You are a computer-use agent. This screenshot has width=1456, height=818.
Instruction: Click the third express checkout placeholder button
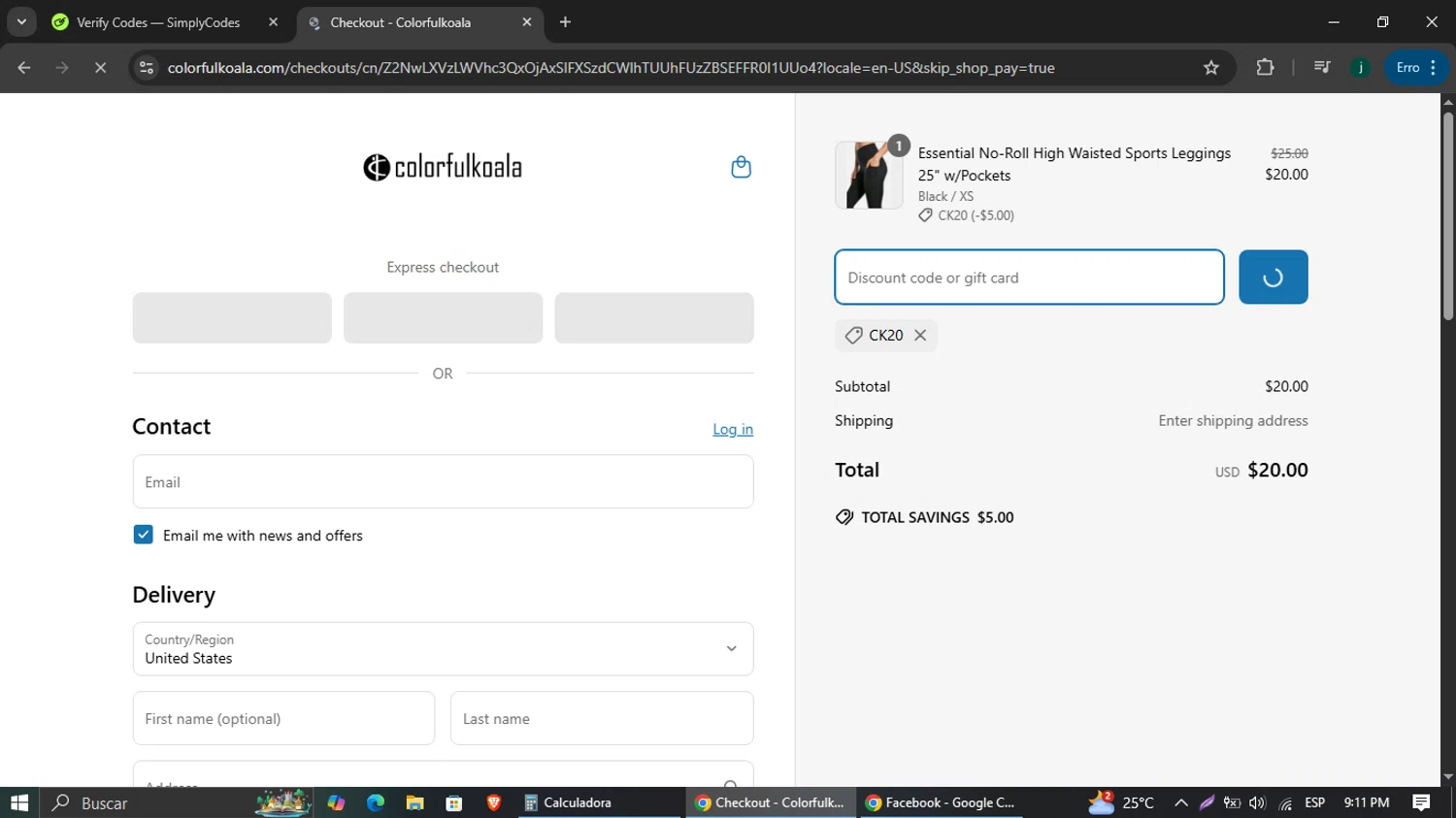(x=654, y=318)
